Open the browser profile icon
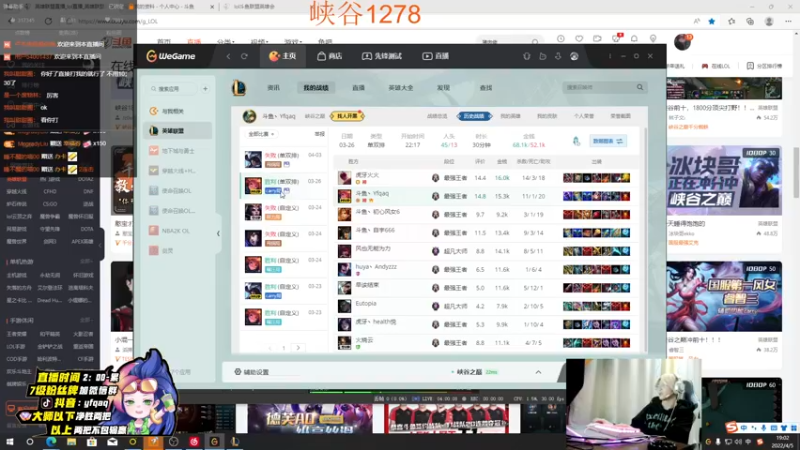Image resolution: width=800 pixels, height=450 pixels. tap(769, 21)
